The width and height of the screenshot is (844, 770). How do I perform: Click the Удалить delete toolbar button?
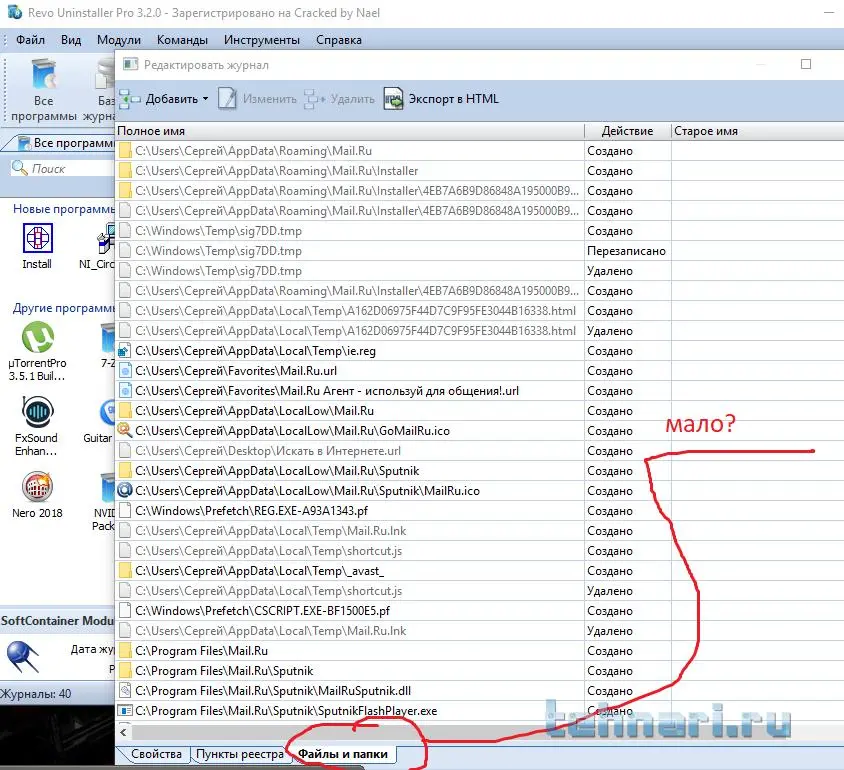[341, 99]
